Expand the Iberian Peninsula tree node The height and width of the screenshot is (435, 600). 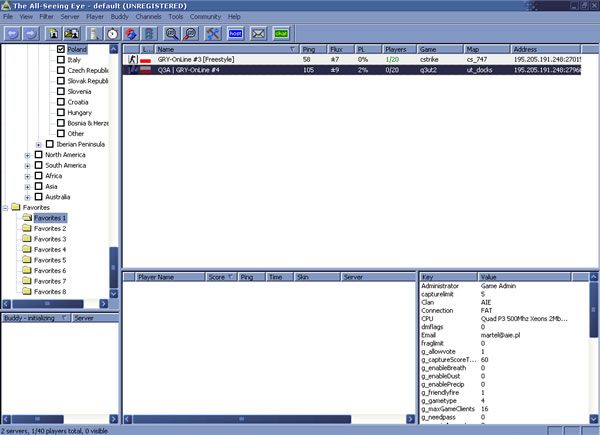39,144
